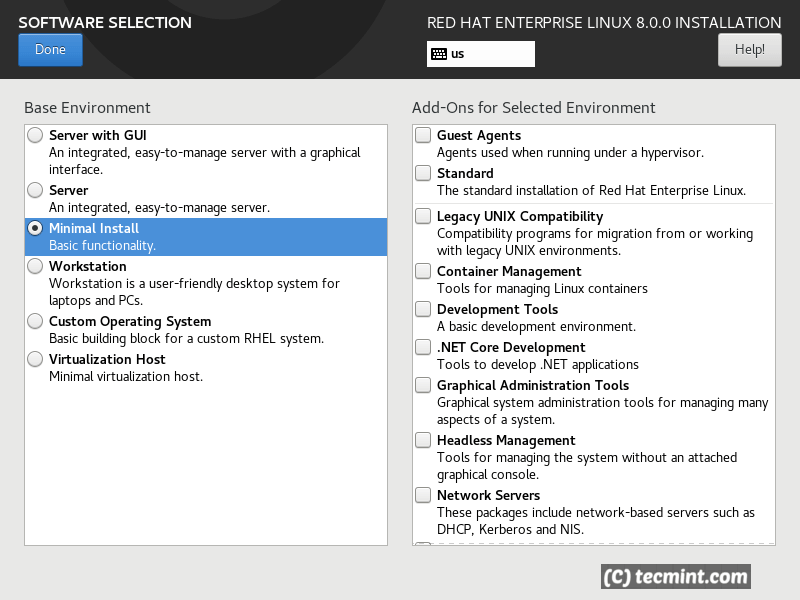The width and height of the screenshot is (800, 600).
Task: Check Container Management tools
Action: tap(422, 271)
